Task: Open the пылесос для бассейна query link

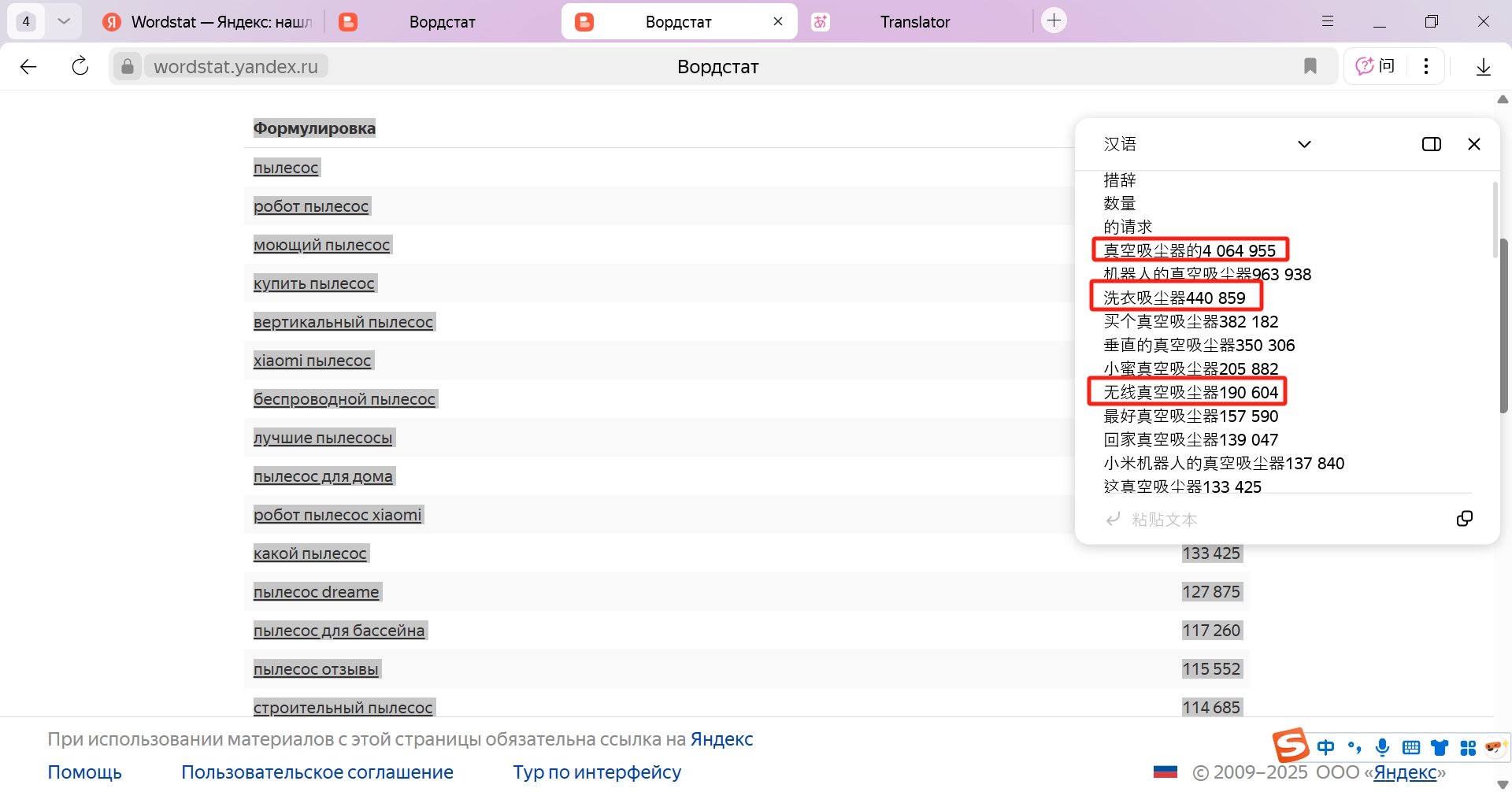Action: 339,631
